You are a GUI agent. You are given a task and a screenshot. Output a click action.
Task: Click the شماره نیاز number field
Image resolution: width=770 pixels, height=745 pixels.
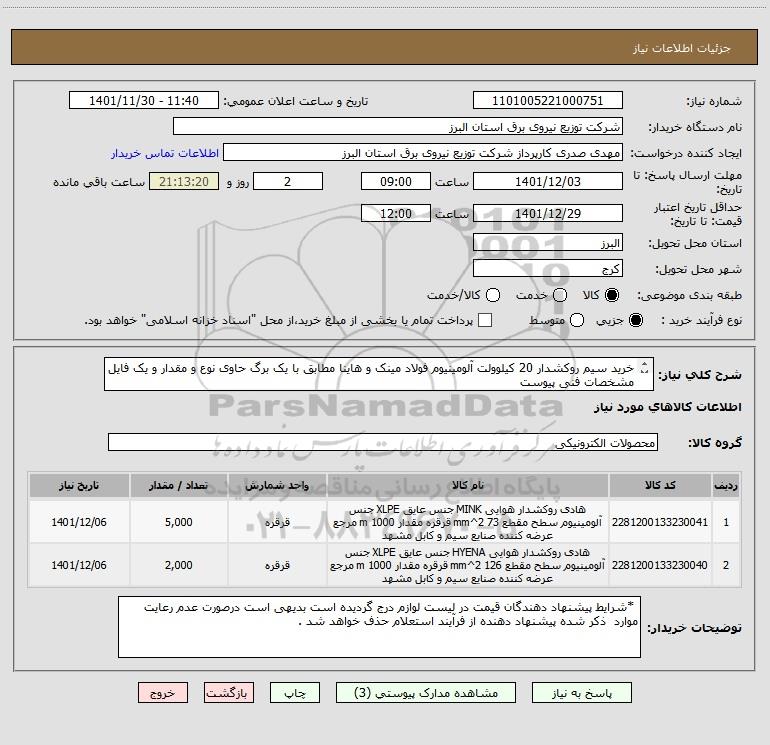[x=548, y=101]
